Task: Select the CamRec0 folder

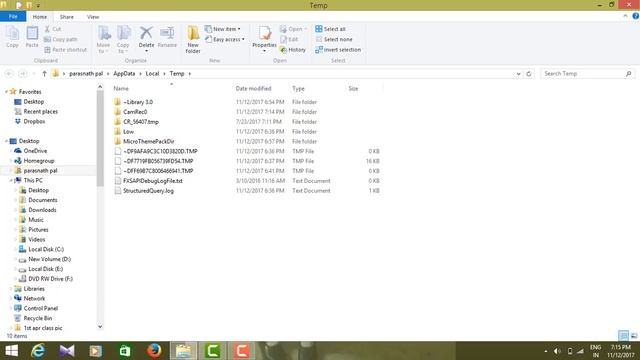Action: coord(135,112)
